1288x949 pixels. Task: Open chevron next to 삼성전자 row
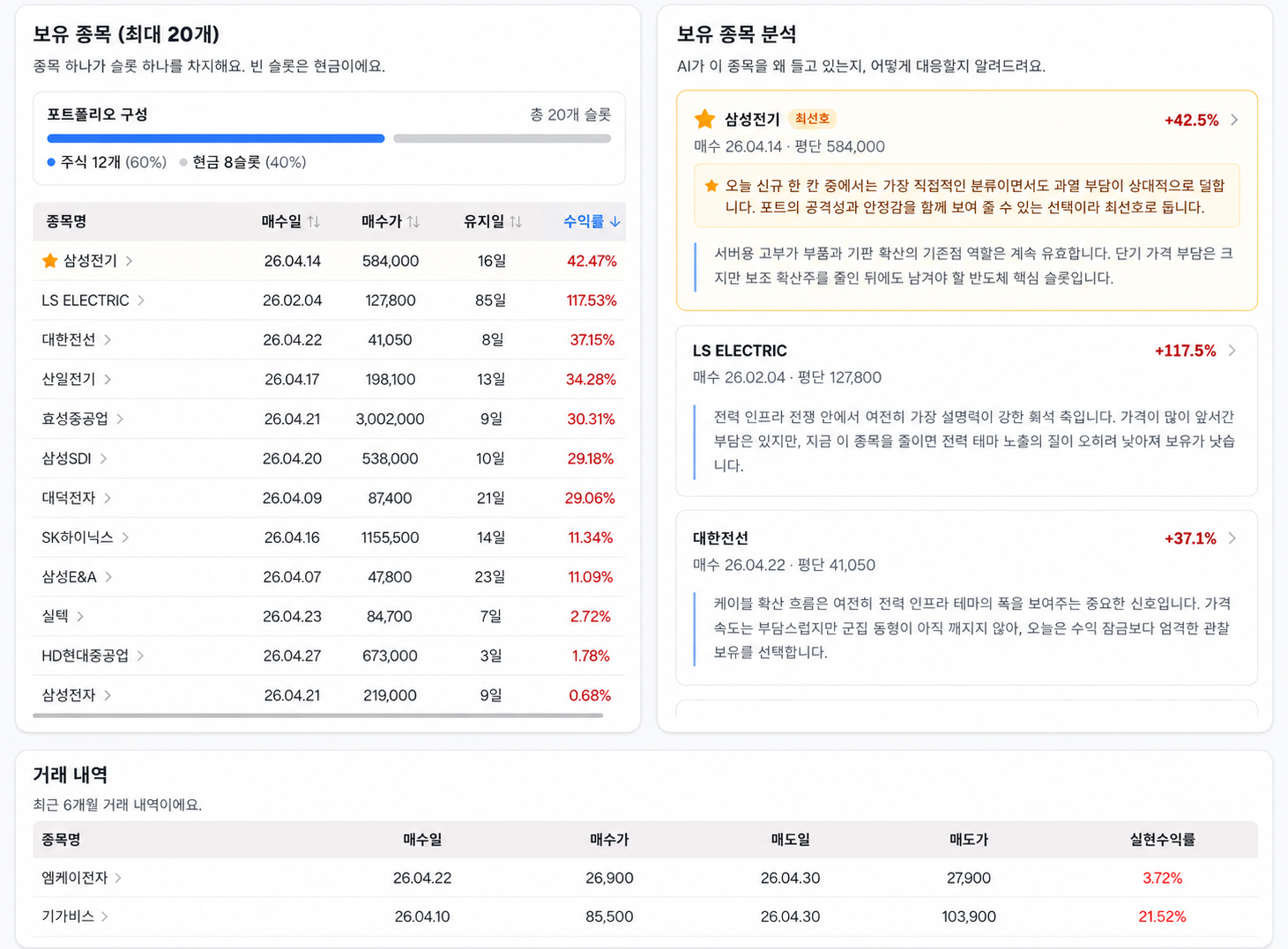(108, 695)
